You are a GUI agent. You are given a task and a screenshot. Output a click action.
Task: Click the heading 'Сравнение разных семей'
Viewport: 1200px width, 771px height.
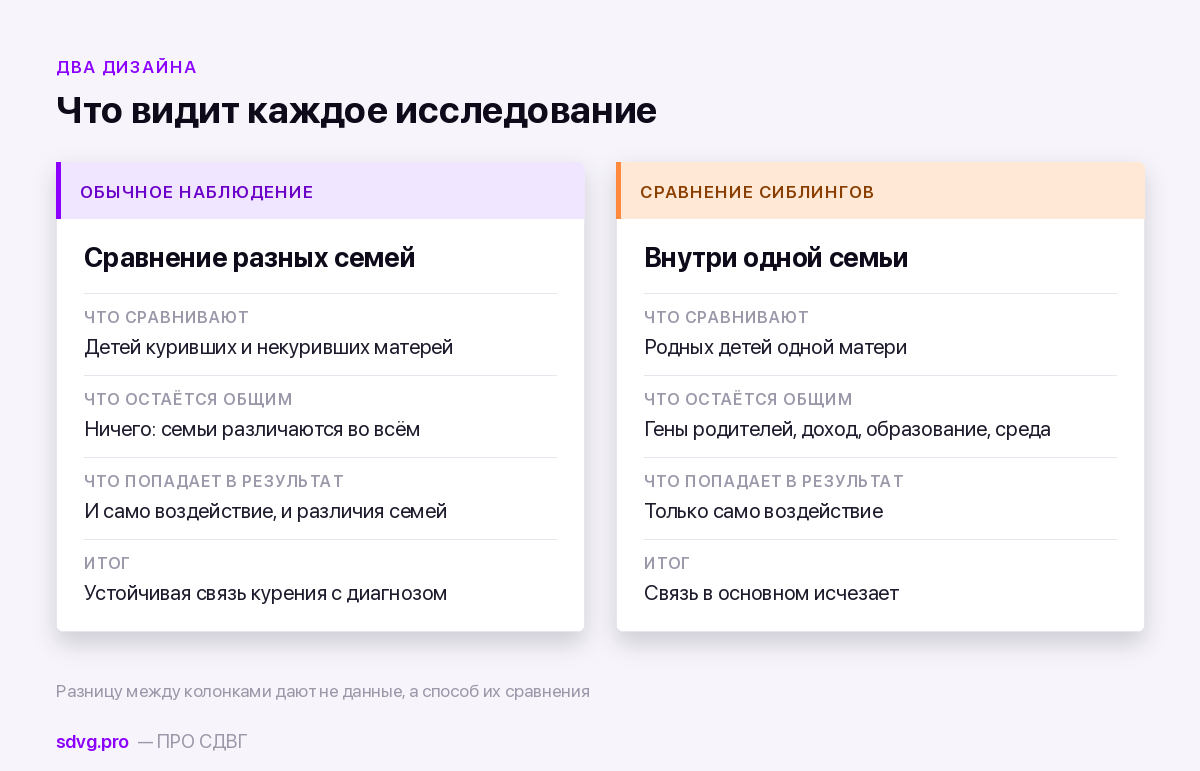249,258
